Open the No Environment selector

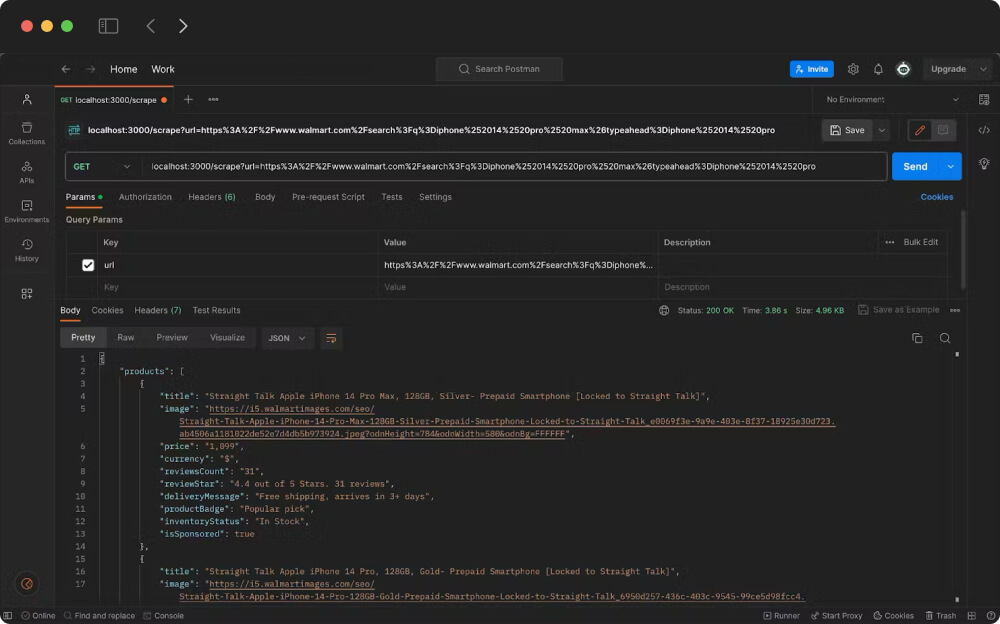(x=890, y=99)
